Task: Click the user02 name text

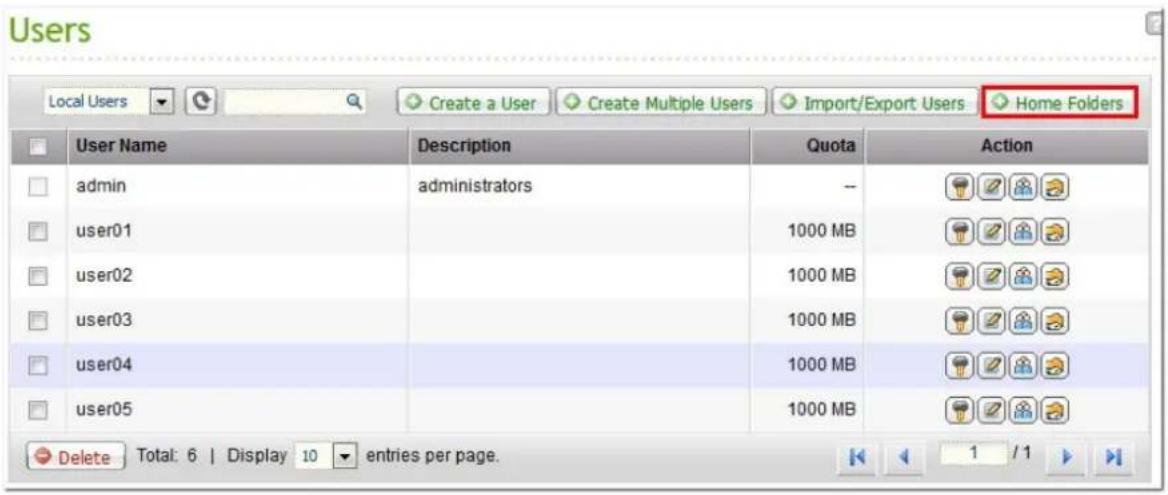Action: 104,276
